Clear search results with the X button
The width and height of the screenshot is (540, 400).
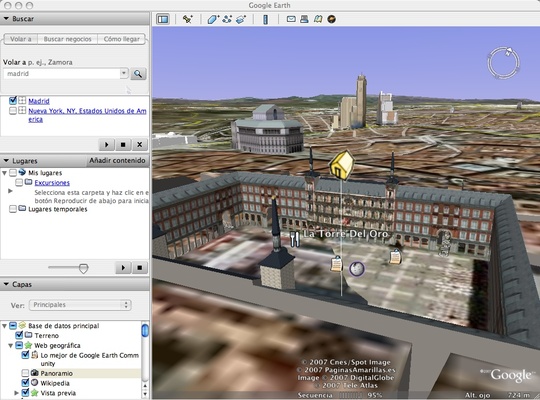tap(139, 145)
